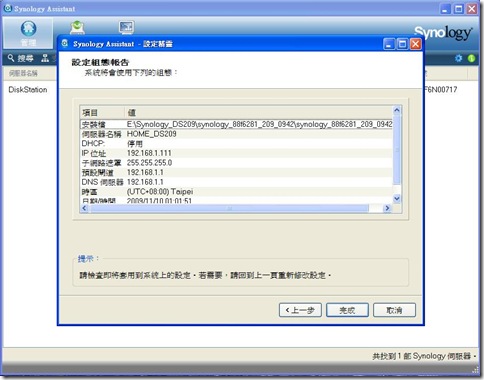Click the 取消 cancel button
Image resolution: width=484 pixels, height=380 pixels.
pos(394,310)
